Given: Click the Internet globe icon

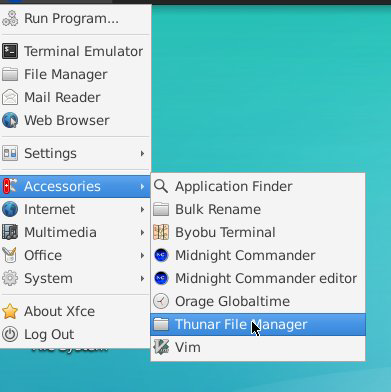Looking at the screenshot, I should pos(10,209).
